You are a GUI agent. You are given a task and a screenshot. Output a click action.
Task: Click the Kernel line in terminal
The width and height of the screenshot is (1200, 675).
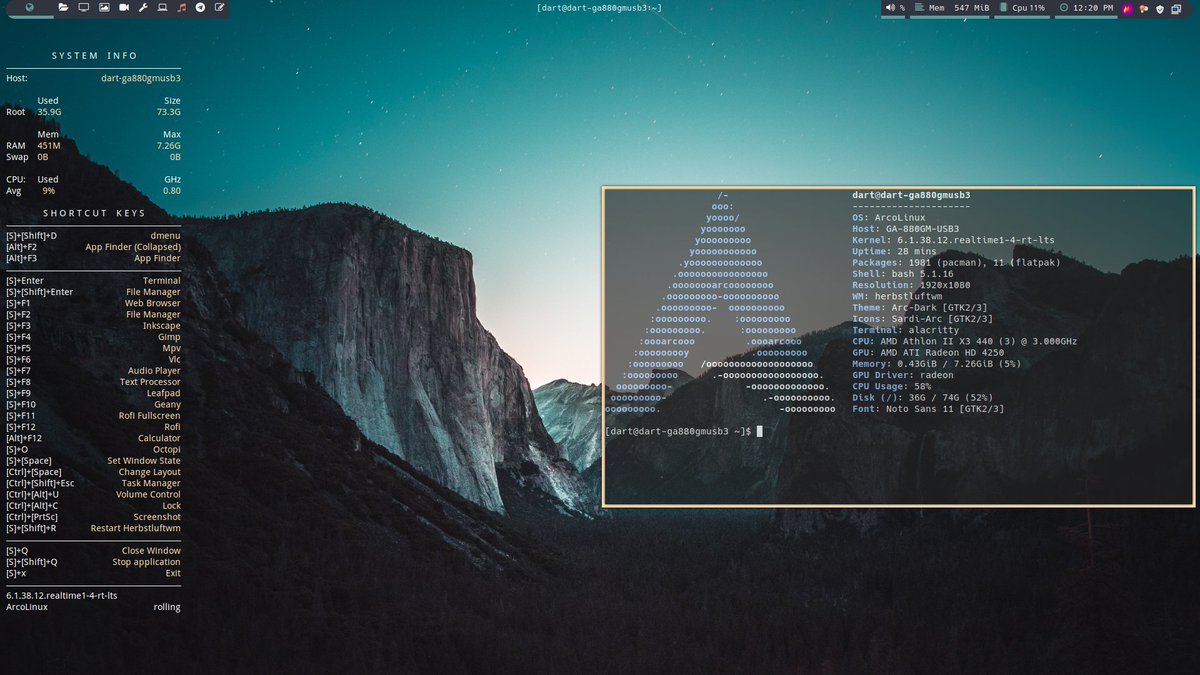tap(953, 240)
